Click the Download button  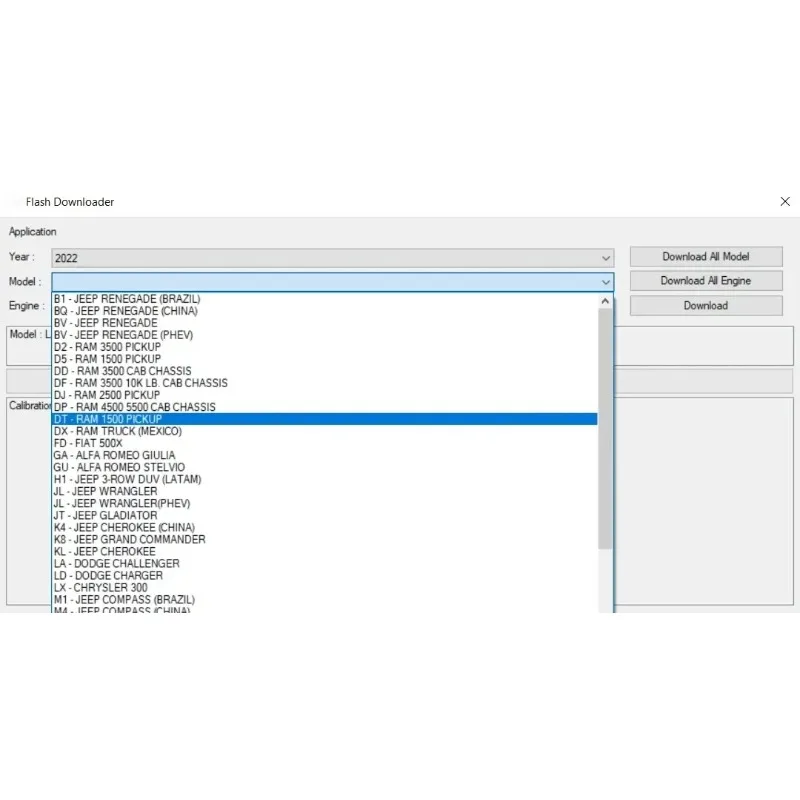(706, 306)
